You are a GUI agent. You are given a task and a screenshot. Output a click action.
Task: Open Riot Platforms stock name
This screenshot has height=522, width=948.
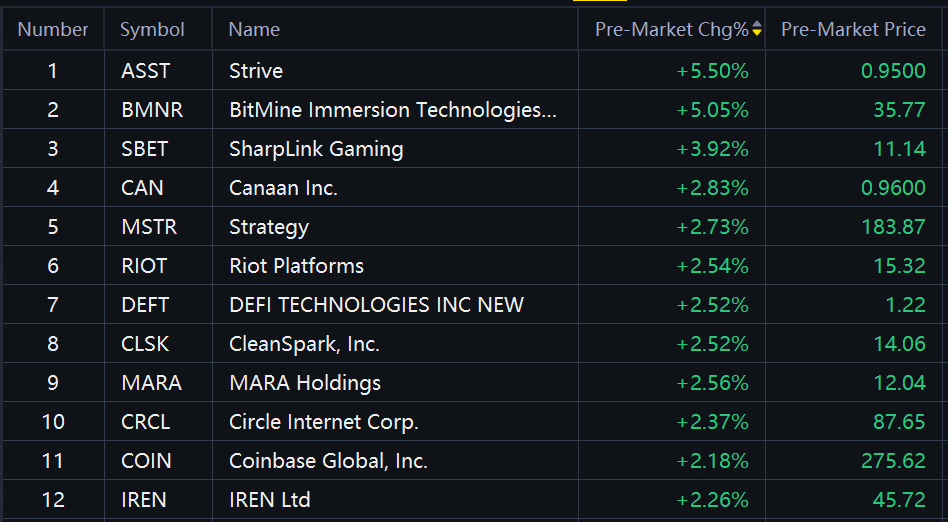point(296,266)
